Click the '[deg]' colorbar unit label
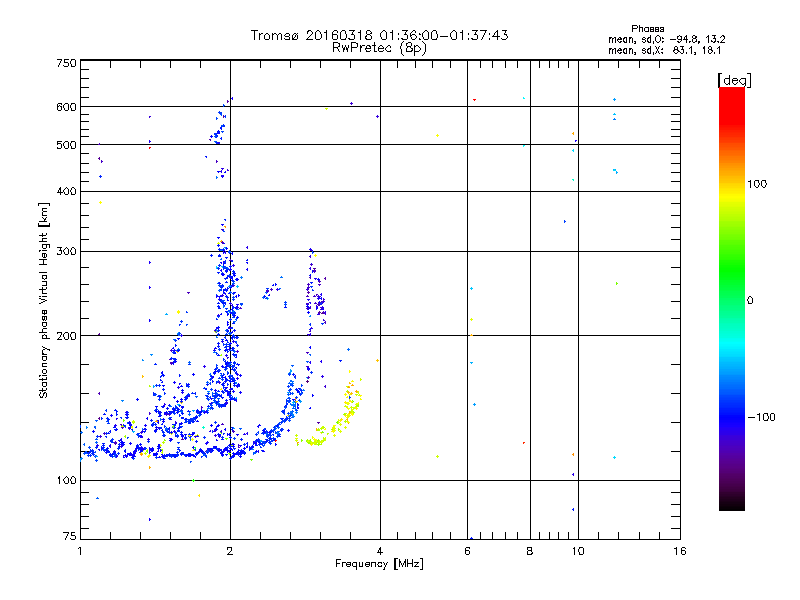 (734, 80)
